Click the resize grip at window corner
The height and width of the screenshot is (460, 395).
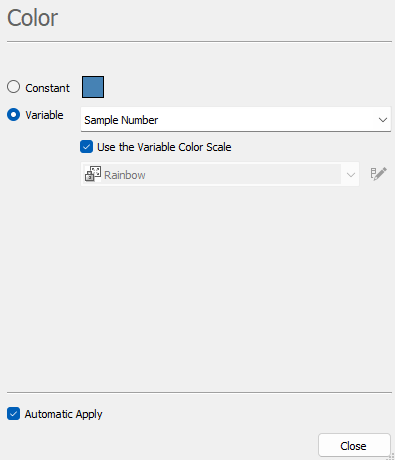tap(390, 456)
